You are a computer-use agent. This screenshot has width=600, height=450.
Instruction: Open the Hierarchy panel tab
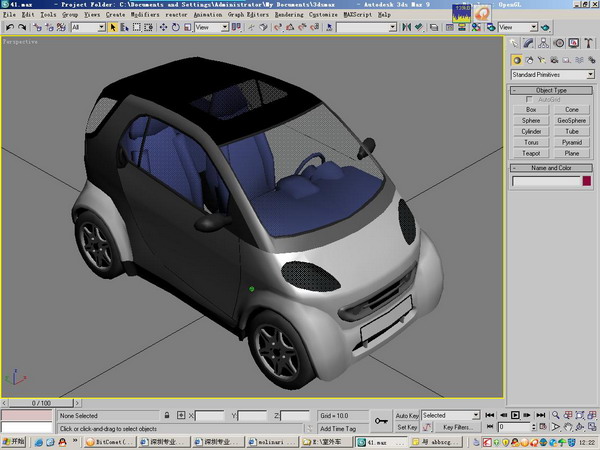[545, 44]
